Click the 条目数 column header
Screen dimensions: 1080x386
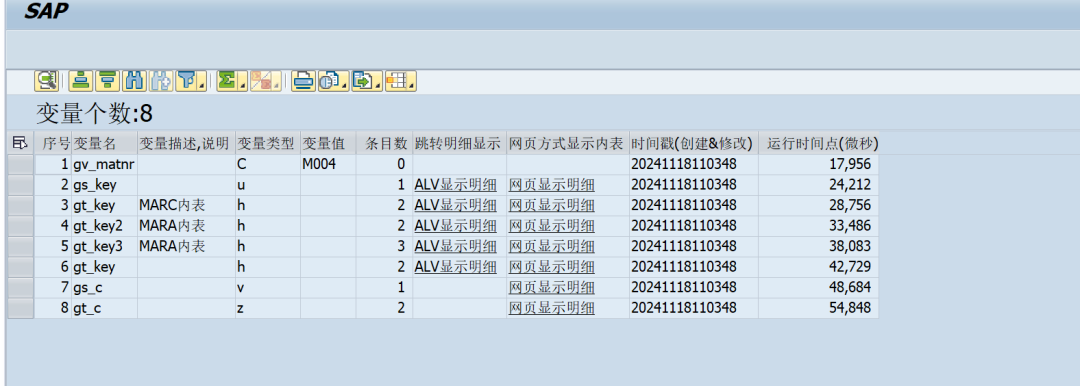tap(384, 143)
